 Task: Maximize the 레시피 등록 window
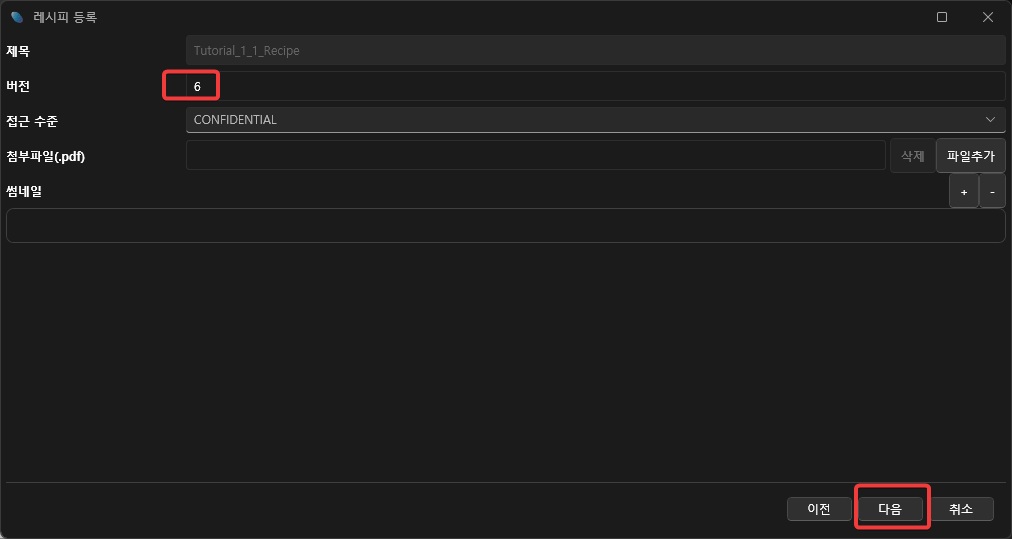click(941, 17)
